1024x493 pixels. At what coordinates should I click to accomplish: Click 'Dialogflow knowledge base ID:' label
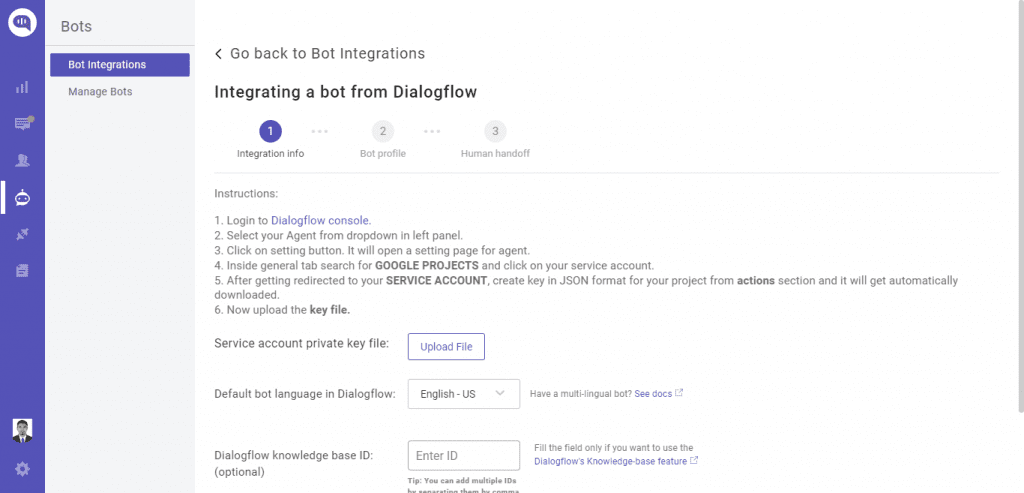click(x=294, y=455)
